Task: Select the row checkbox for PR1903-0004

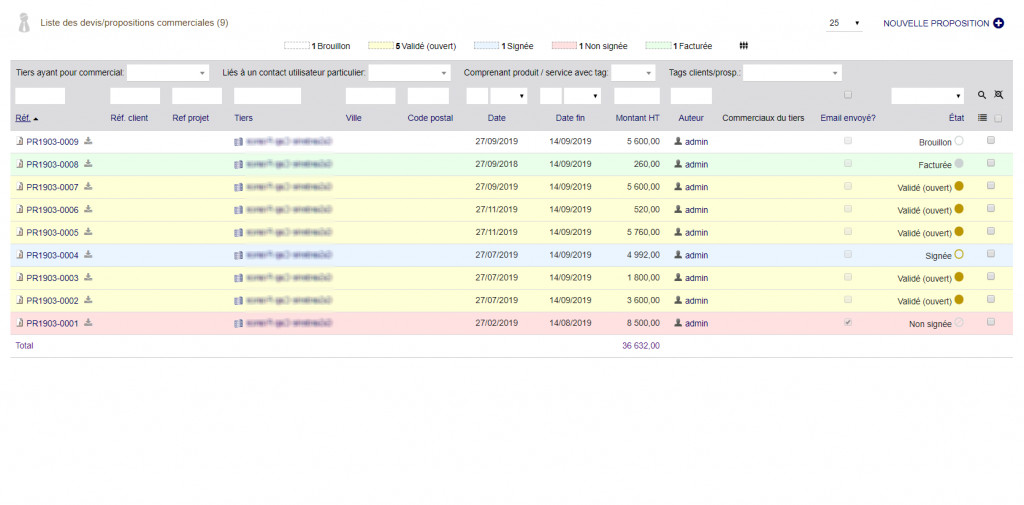Action: click(x=991, y=254)
